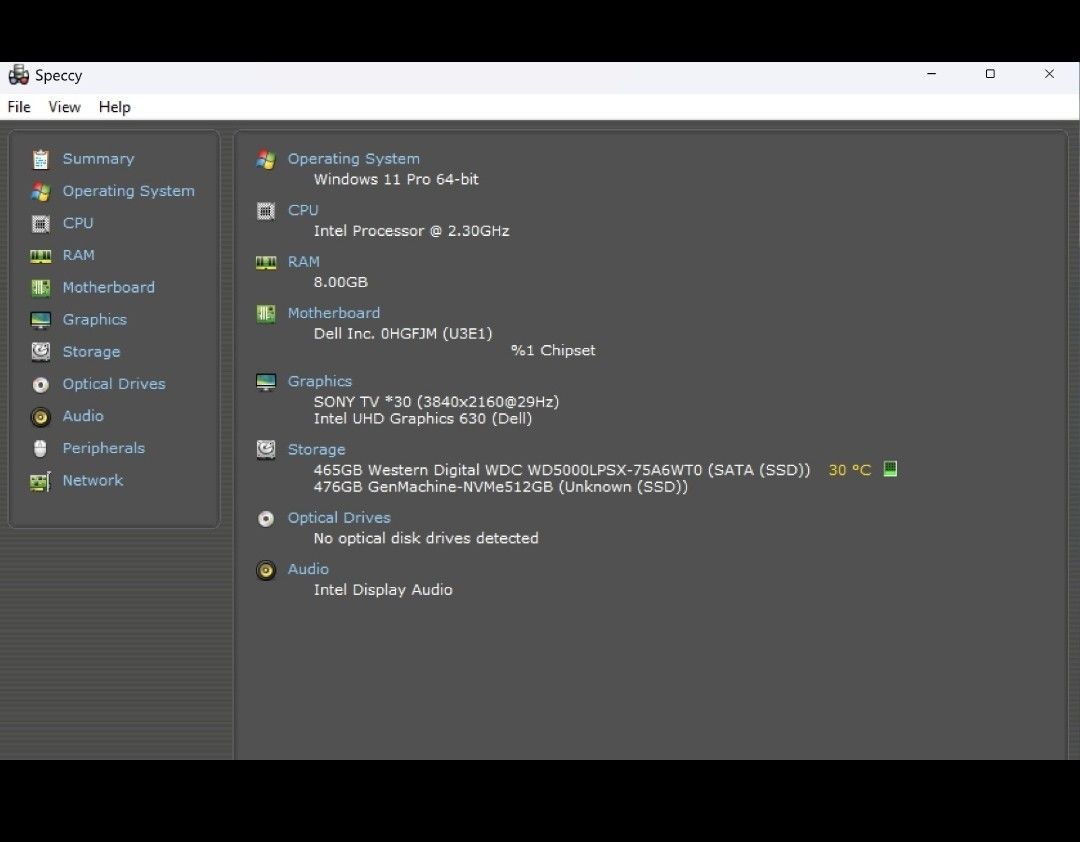Open the Optical Drives label in sidebar
The image size is (1080, 842).
click(x=114, y=384)
